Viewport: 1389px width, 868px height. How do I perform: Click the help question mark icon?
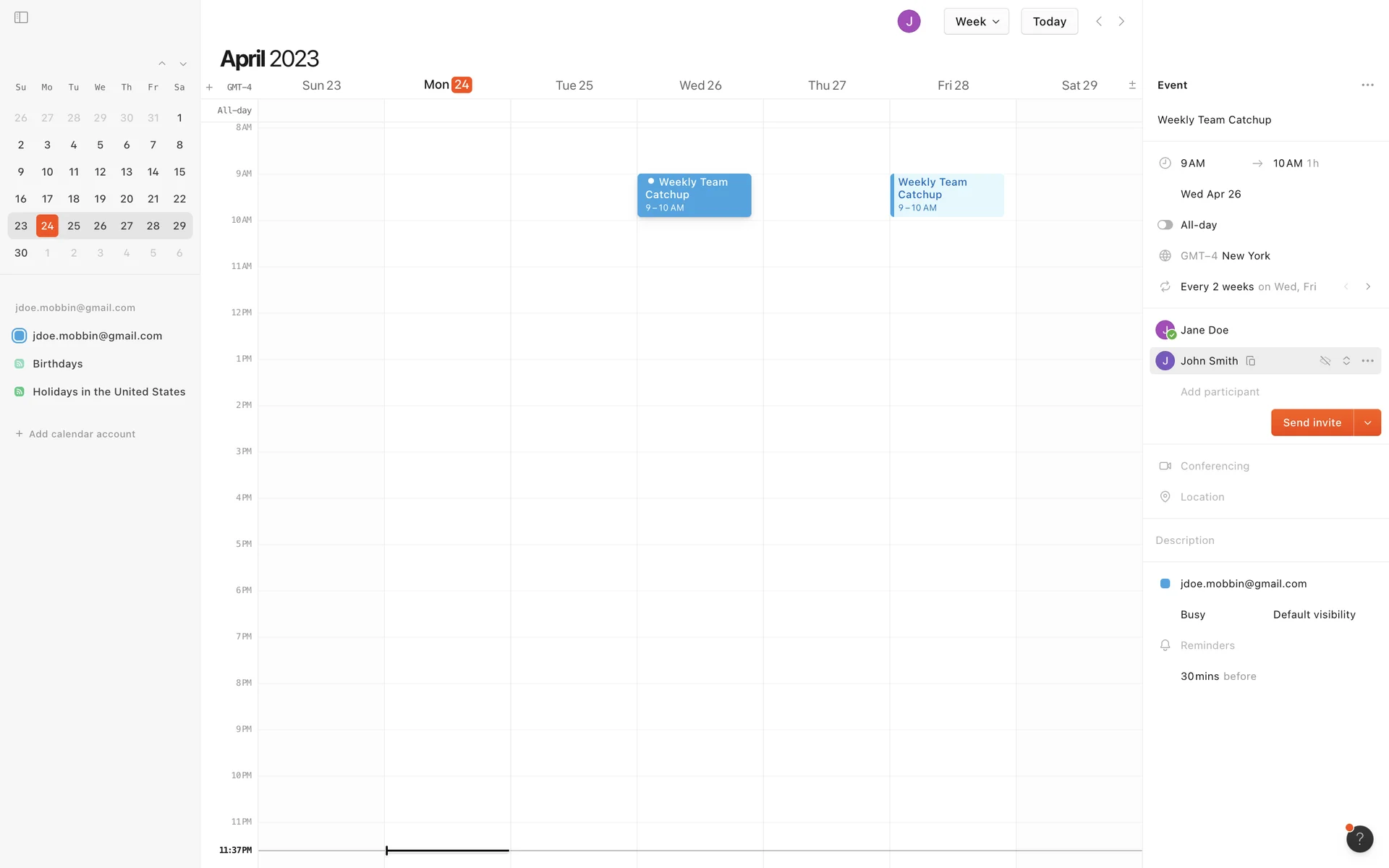(x=1359, y=838)
